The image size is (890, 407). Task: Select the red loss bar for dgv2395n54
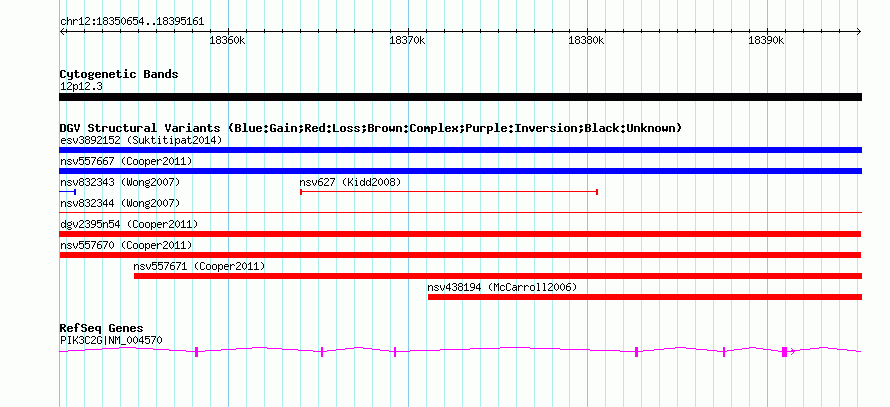click(460, 234)
